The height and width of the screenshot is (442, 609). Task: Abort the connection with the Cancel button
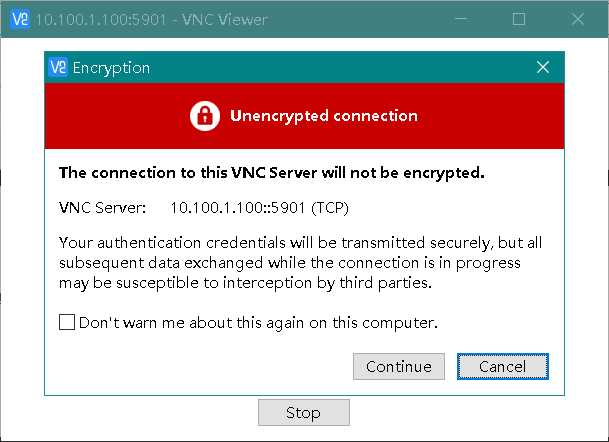point(503,366)
